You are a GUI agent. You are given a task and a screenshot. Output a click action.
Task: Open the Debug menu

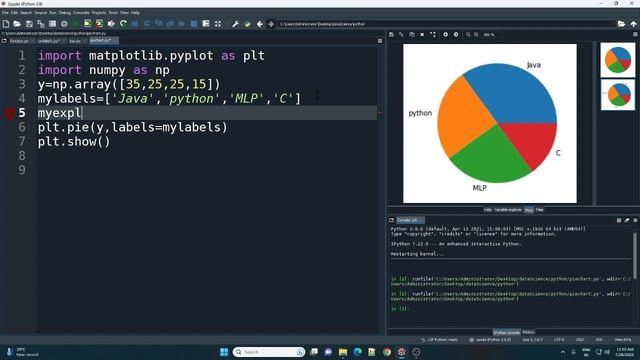pyautogui.click(x=64, y=13)
